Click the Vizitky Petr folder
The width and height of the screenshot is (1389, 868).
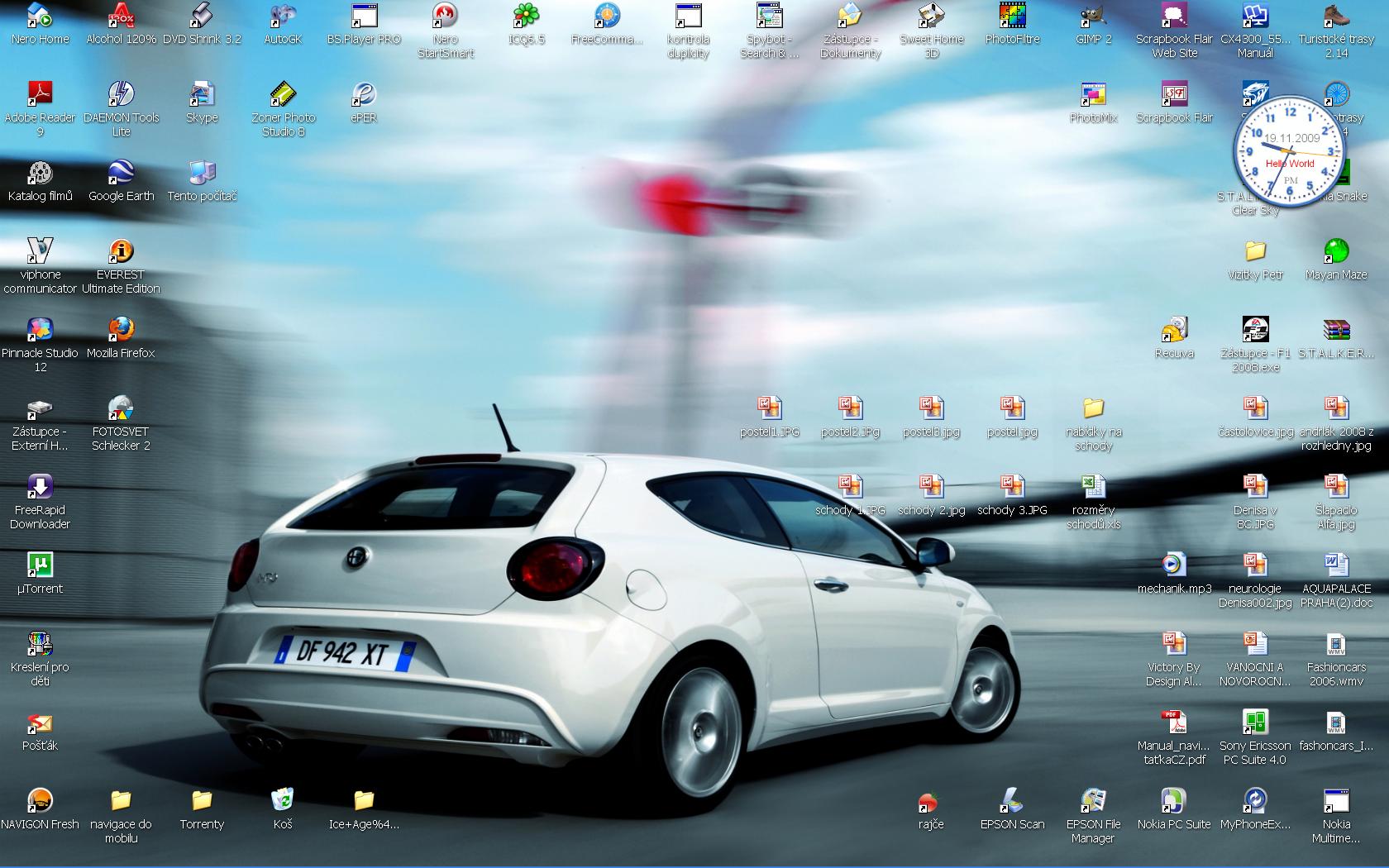point(1255,251)
